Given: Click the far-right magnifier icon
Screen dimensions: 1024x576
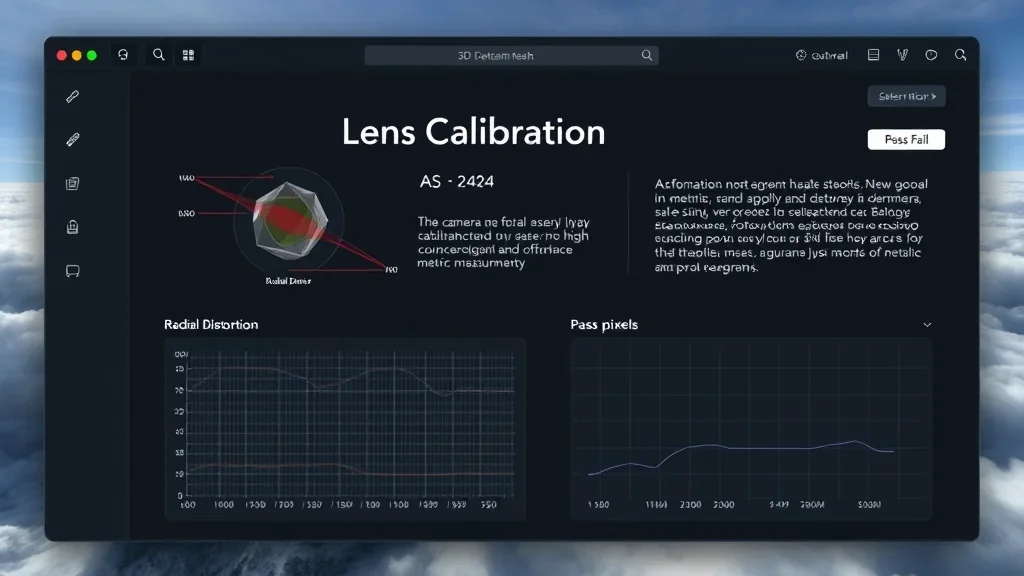Looking at the screenshot, I should (960, 55).
